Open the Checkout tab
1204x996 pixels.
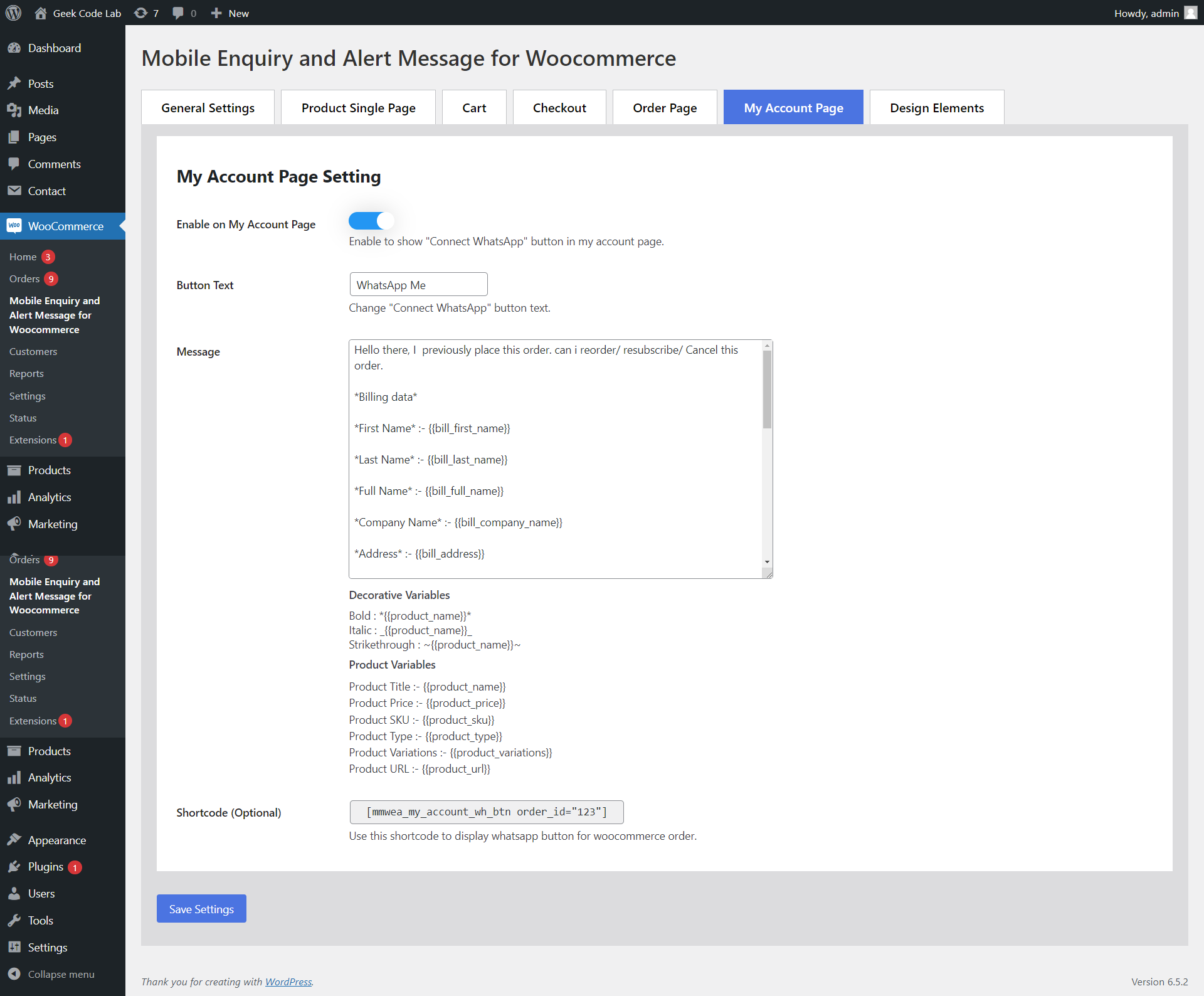pos(559,108)
